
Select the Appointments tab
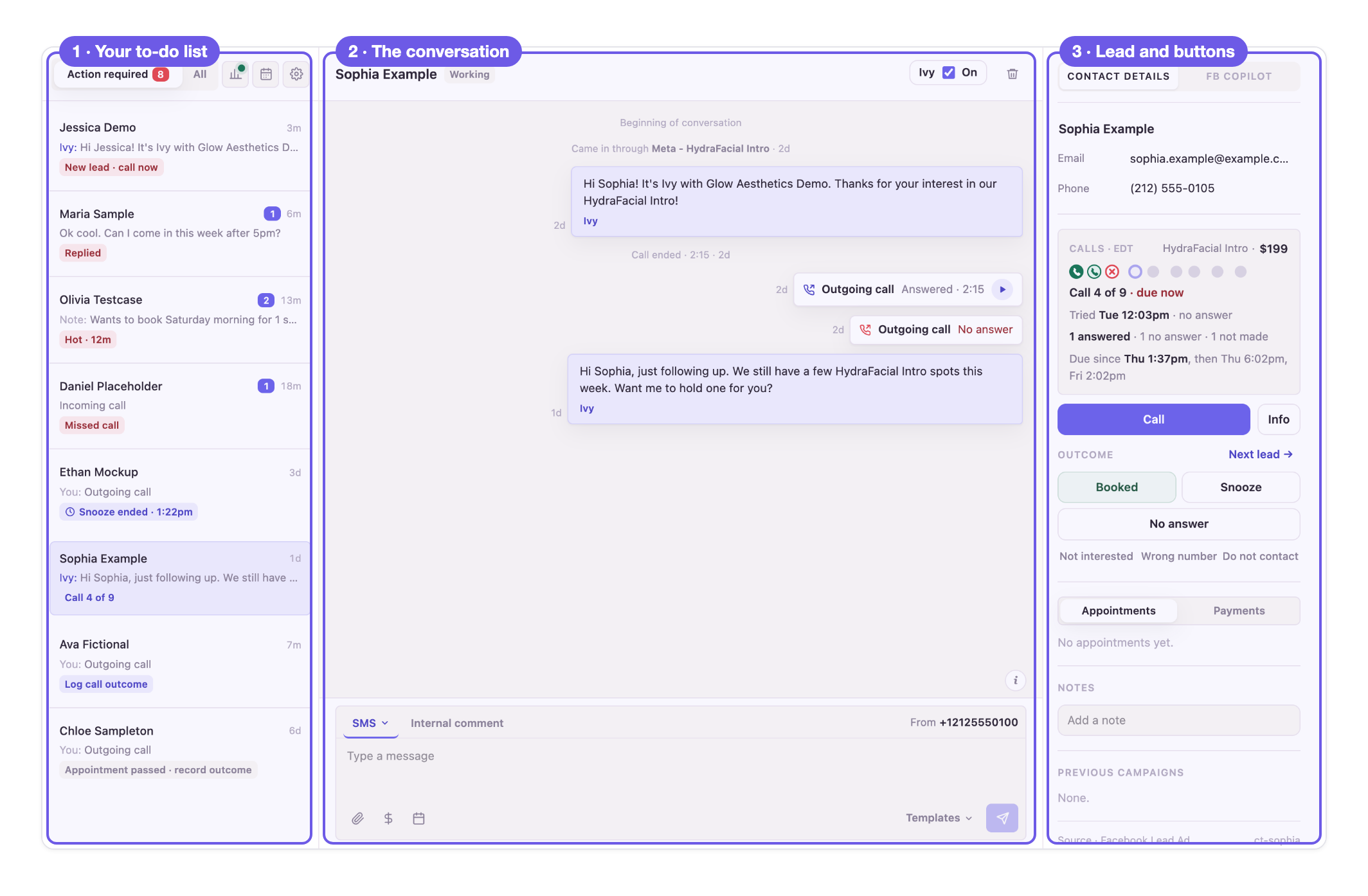click(x=1119, y=611)
